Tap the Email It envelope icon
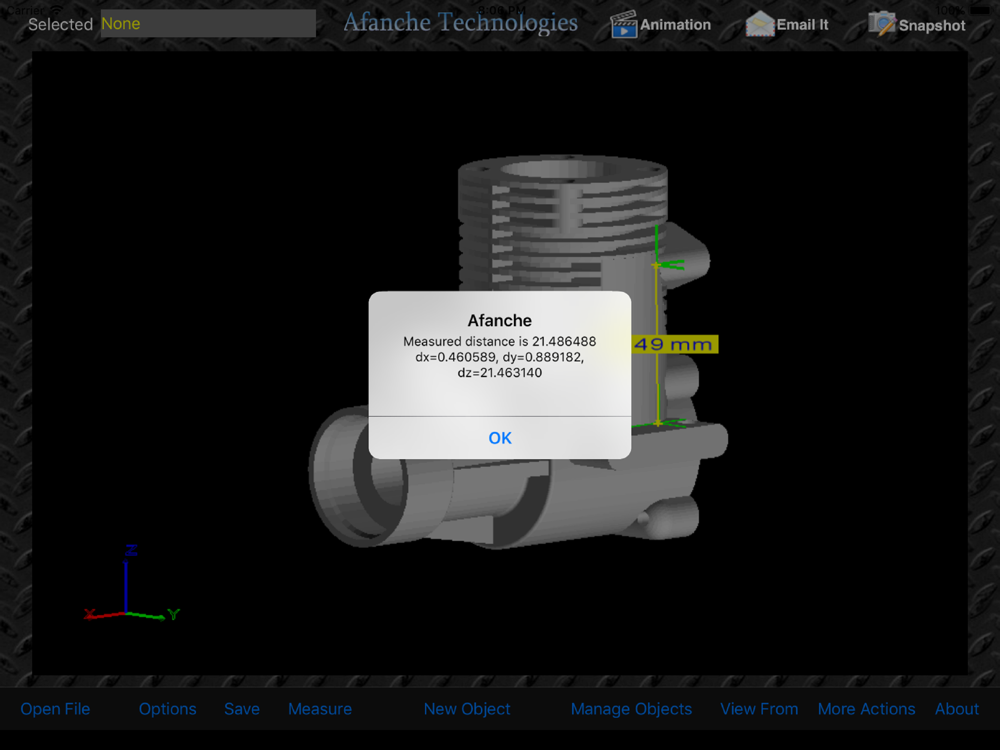The image size is (1000, 750). click(x=760, y=25)
